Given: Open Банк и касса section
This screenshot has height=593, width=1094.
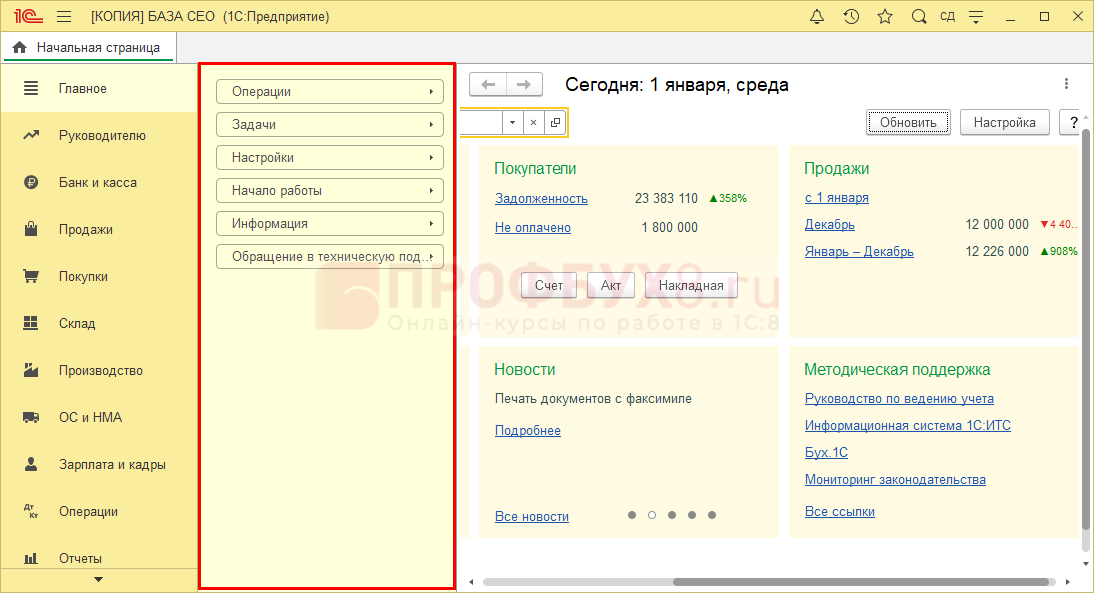Looking at the screenshot, I should pyautogui.click(x=97, y=183).
